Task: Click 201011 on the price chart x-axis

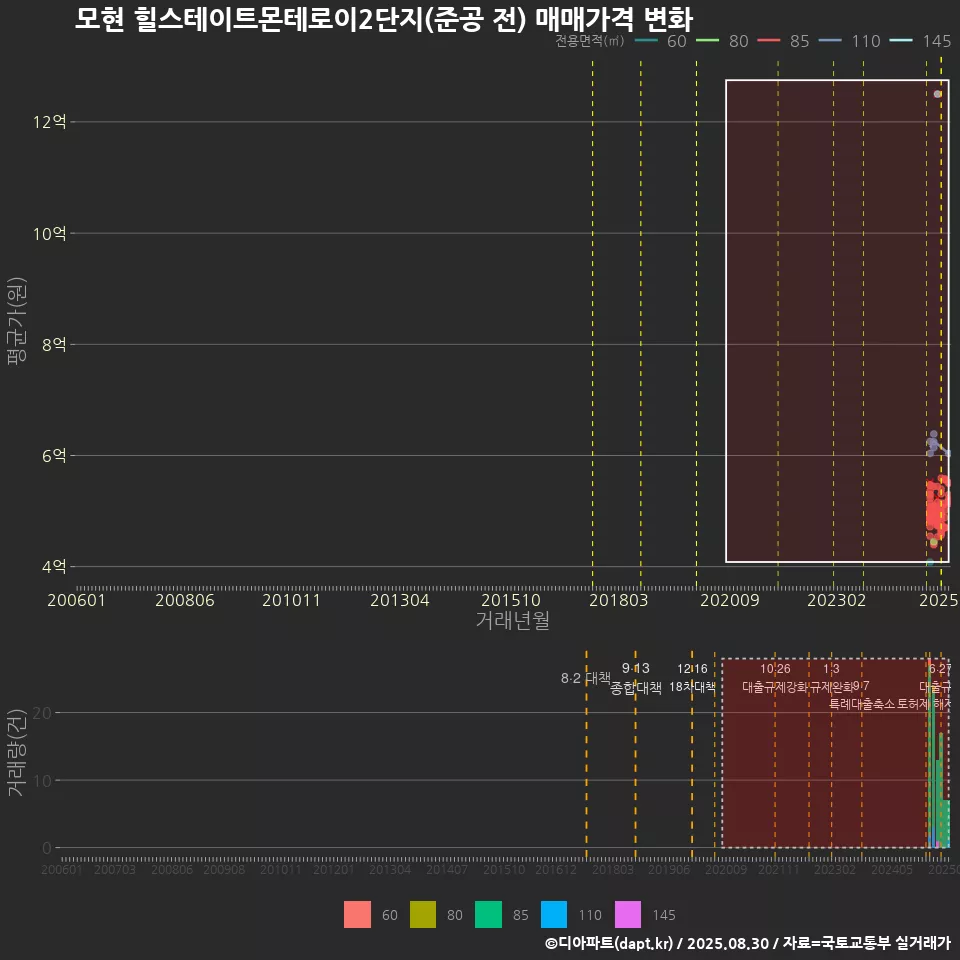Action: click(x=291, y=600)
